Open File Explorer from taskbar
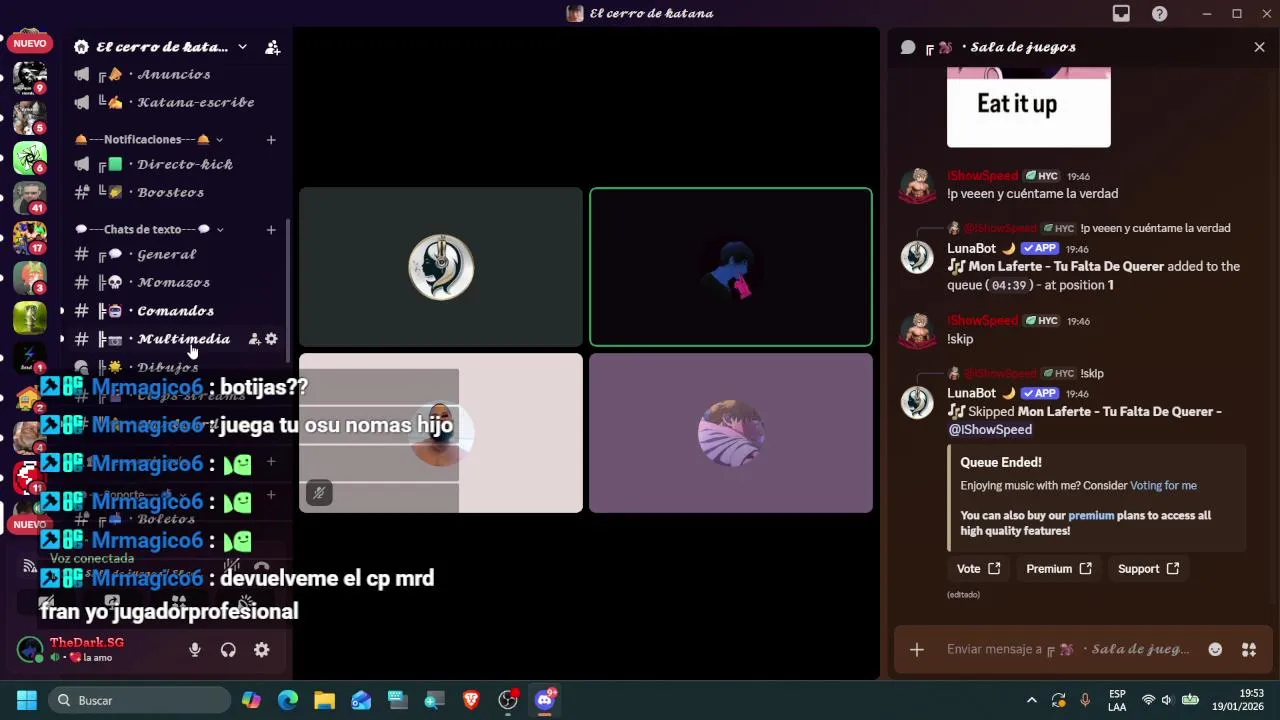Screen dimensions: 1280x720 324,700
